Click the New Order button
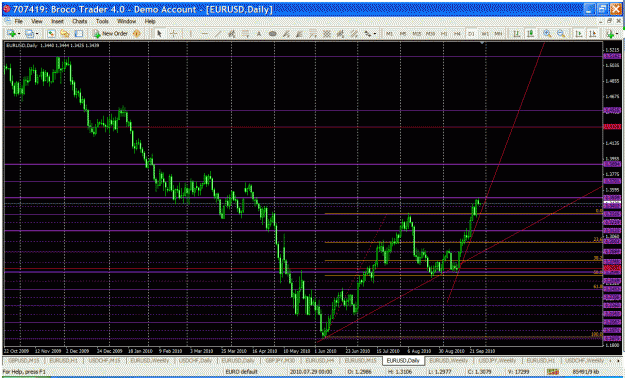Image resolution: width=625 pixels, height=378 pixels. pyautogui.click(x=110, y=34)
